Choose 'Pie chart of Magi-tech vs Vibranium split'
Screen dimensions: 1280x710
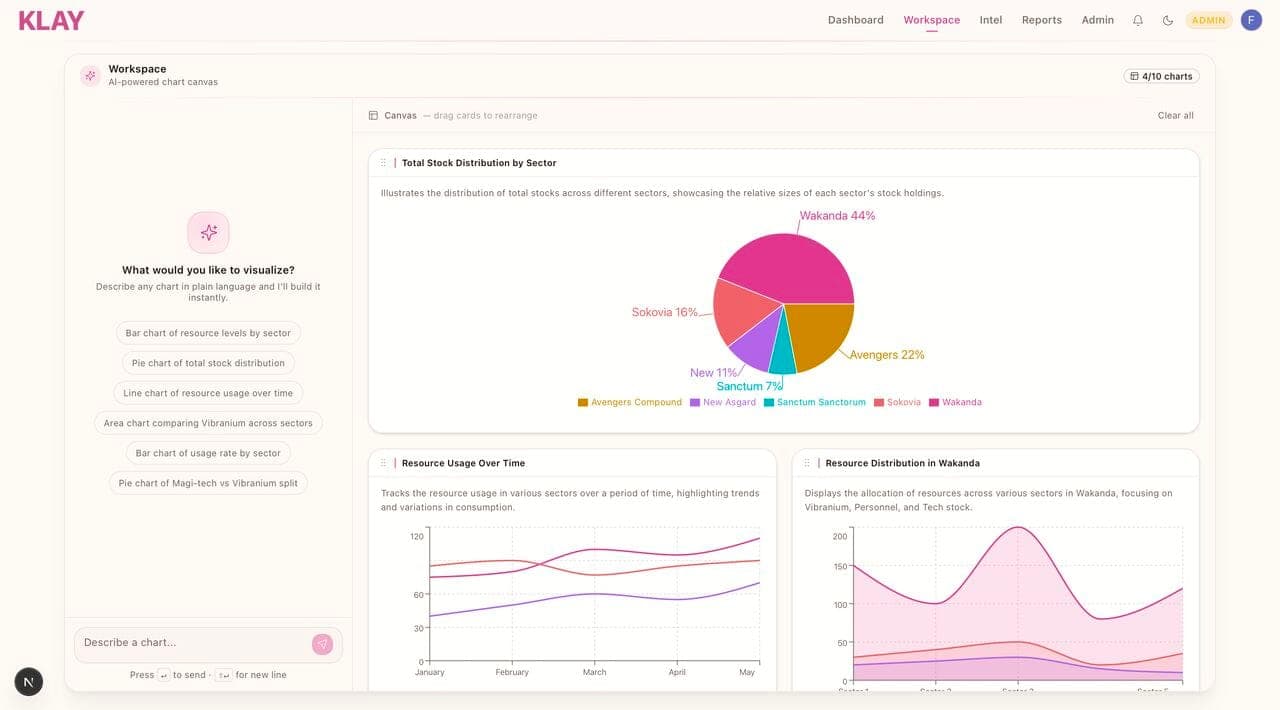(208, 483)
